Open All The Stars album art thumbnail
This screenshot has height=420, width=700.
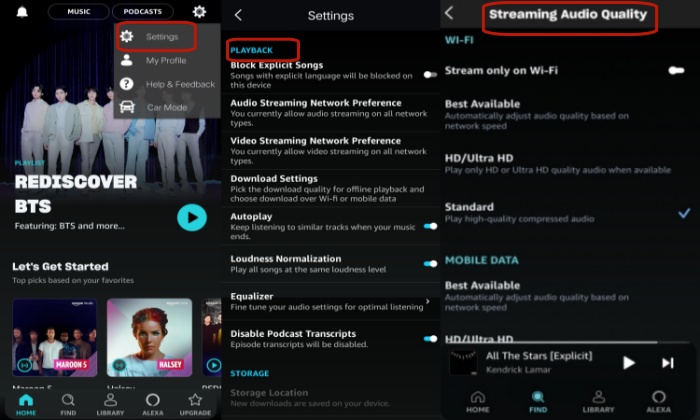point(462,362)
